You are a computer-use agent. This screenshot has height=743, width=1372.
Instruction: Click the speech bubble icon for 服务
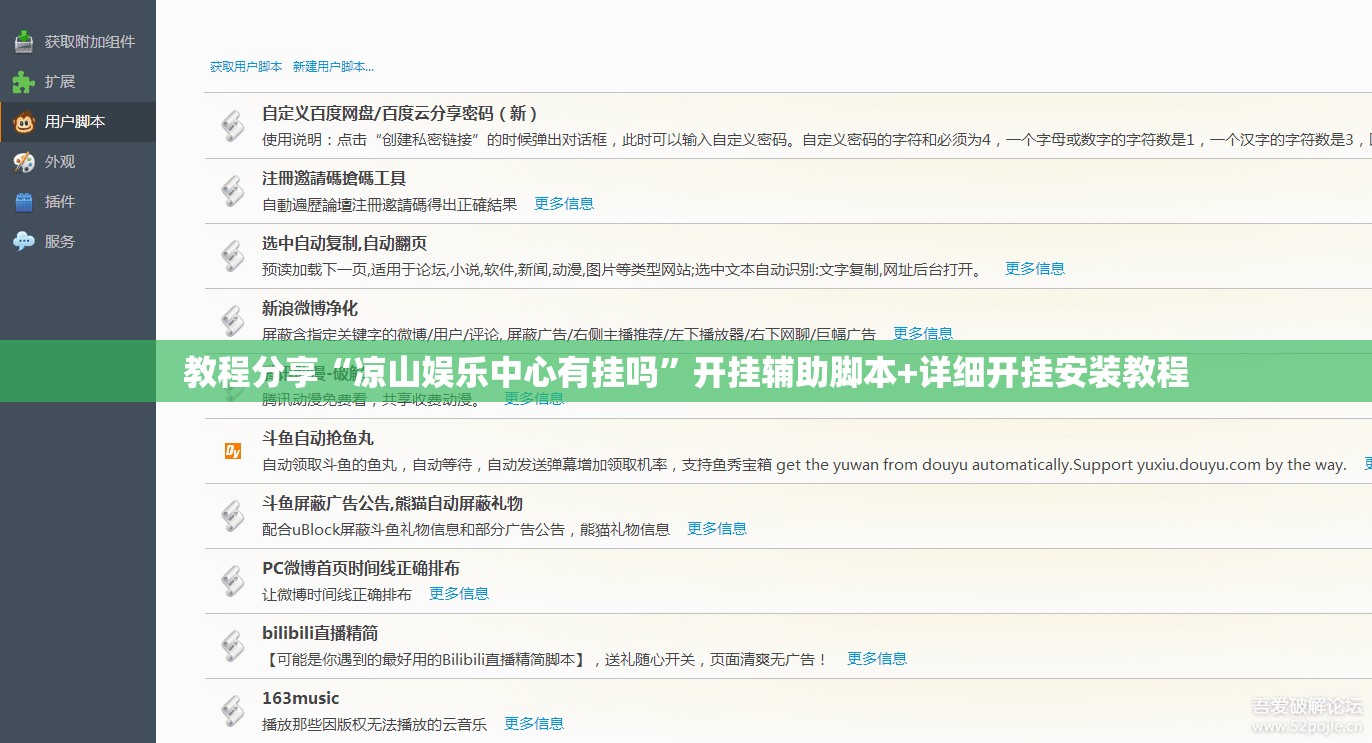pos(24,242)
